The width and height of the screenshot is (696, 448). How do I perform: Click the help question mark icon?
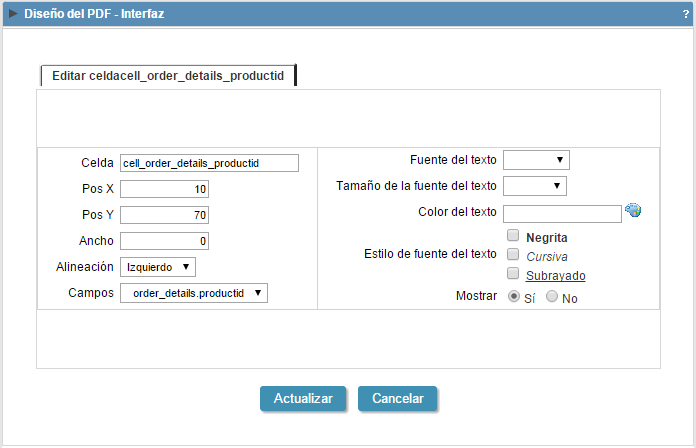[x=686, y=14]
